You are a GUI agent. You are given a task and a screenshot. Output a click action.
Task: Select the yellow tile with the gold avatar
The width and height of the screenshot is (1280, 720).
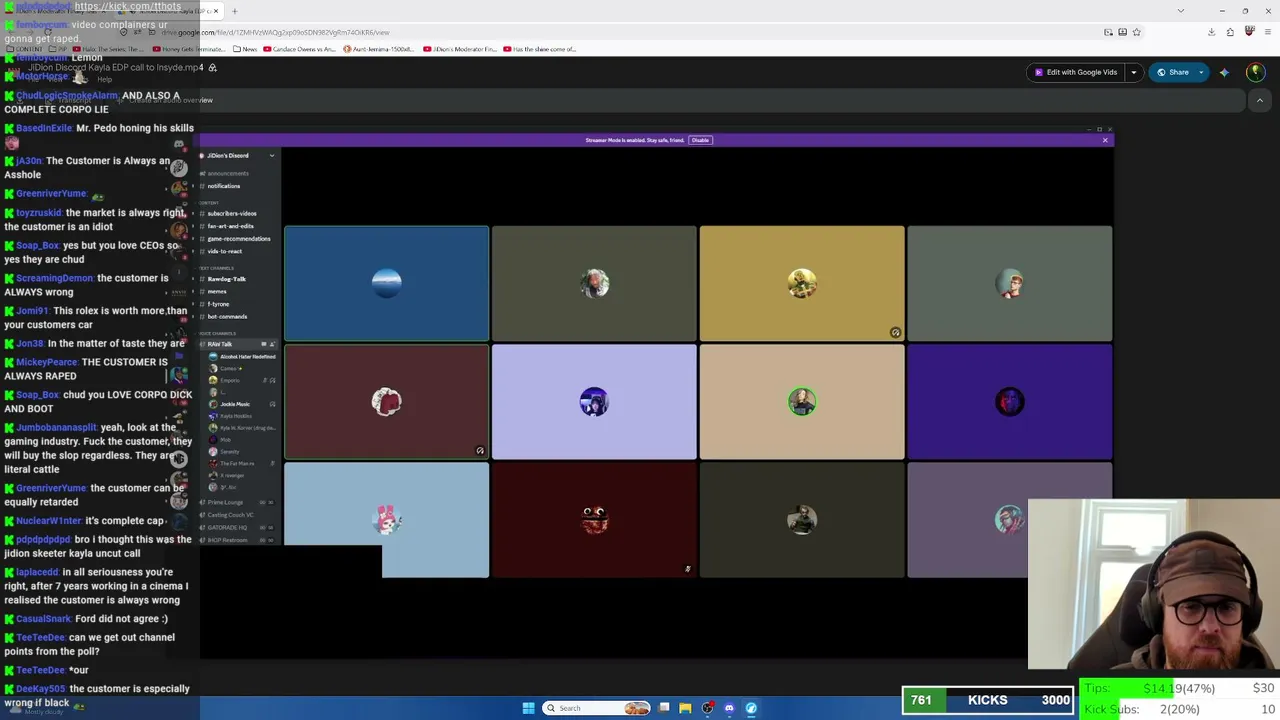coord(802,283)
